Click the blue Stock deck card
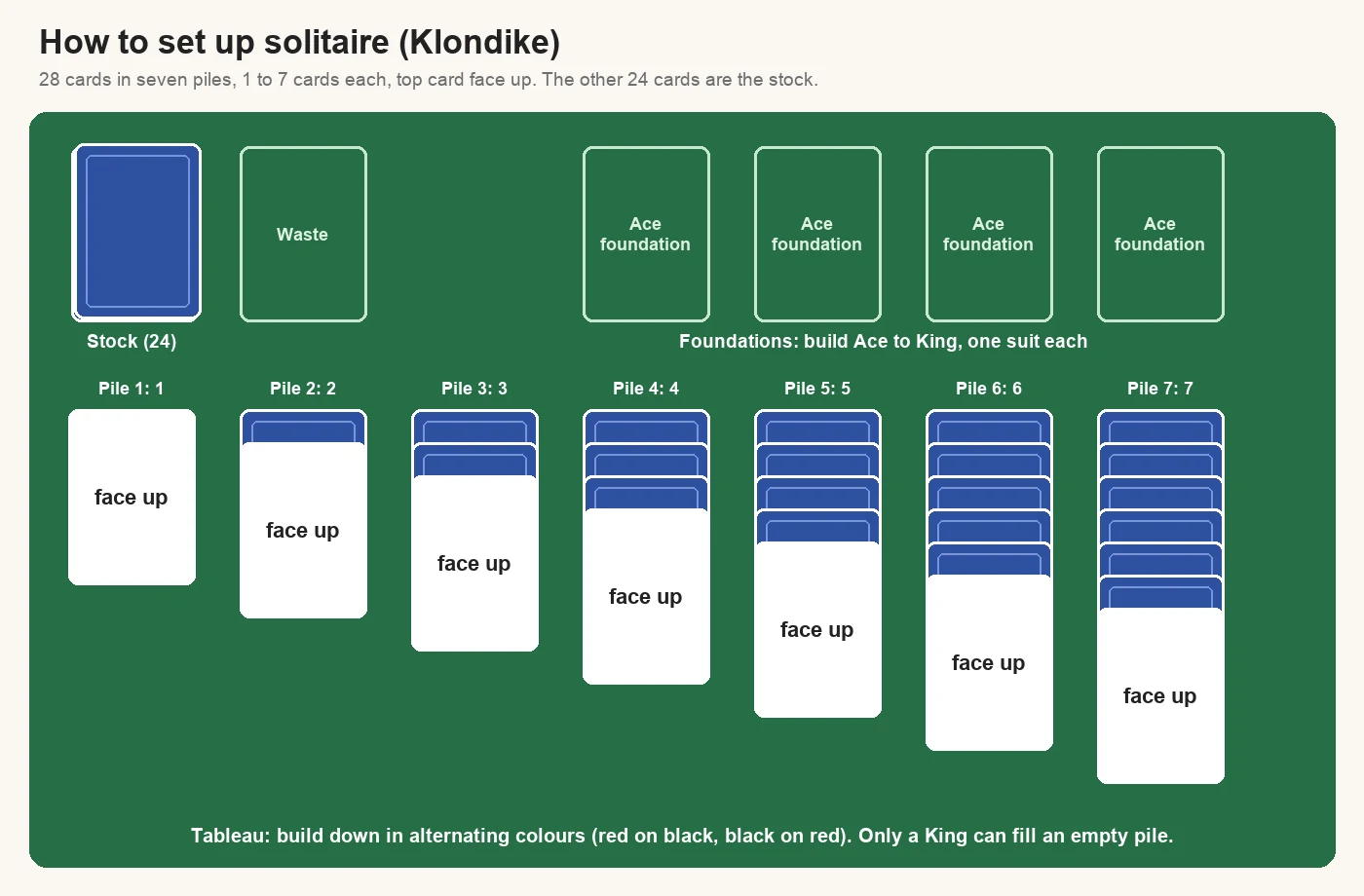The height and width of the screenshot is (896, 1364). point(136,232)
